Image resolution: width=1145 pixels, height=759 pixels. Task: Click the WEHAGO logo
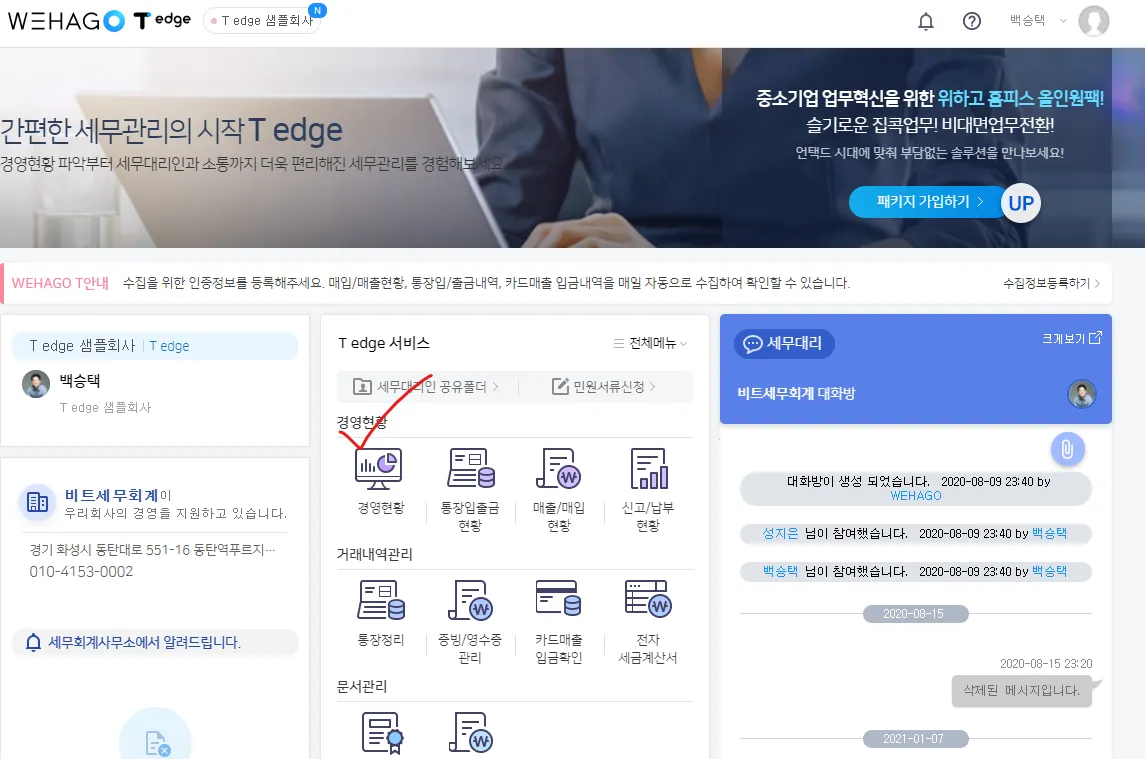point(66,20)
